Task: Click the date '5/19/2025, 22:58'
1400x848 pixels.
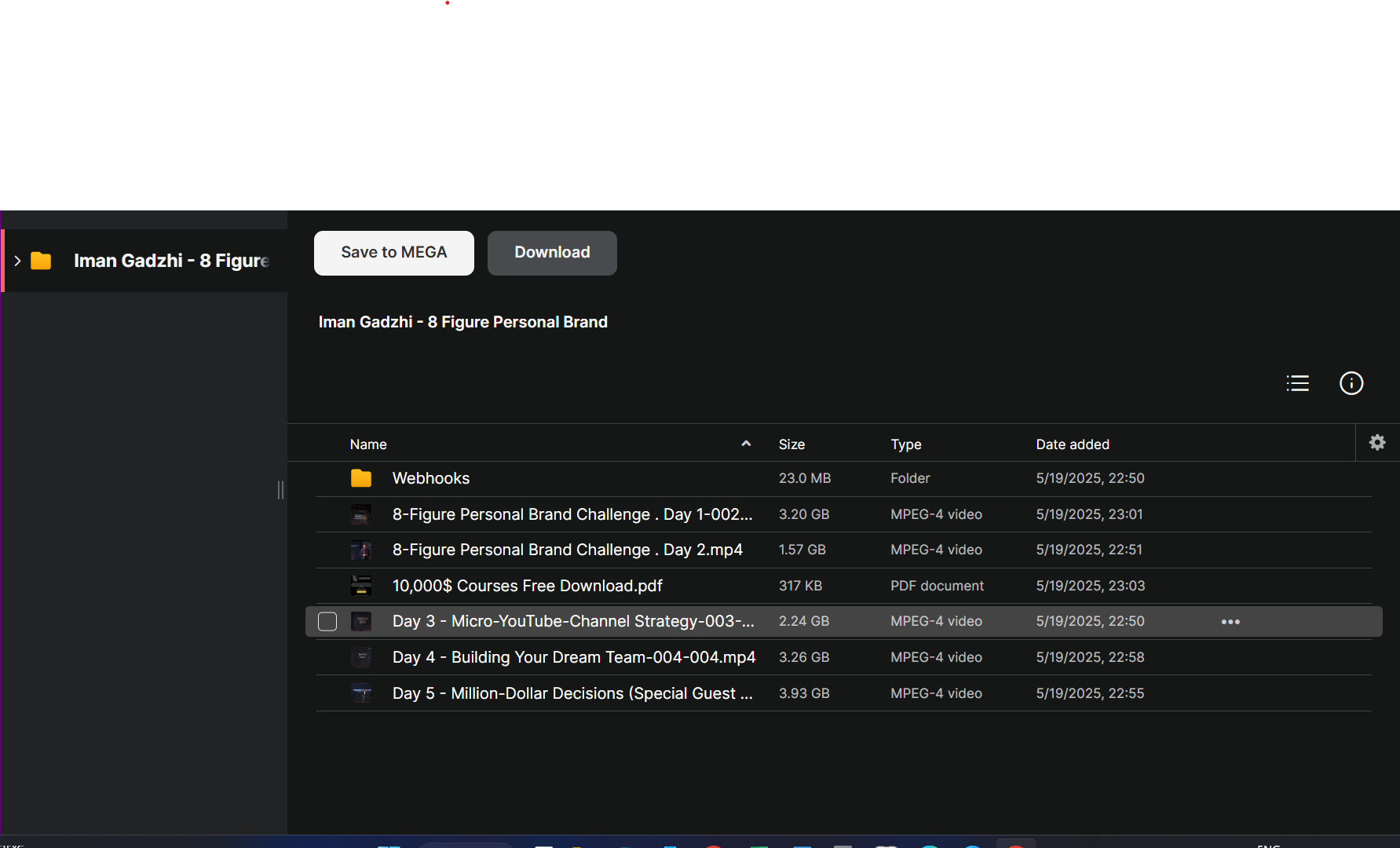Action: click(x=1091, y=657)
